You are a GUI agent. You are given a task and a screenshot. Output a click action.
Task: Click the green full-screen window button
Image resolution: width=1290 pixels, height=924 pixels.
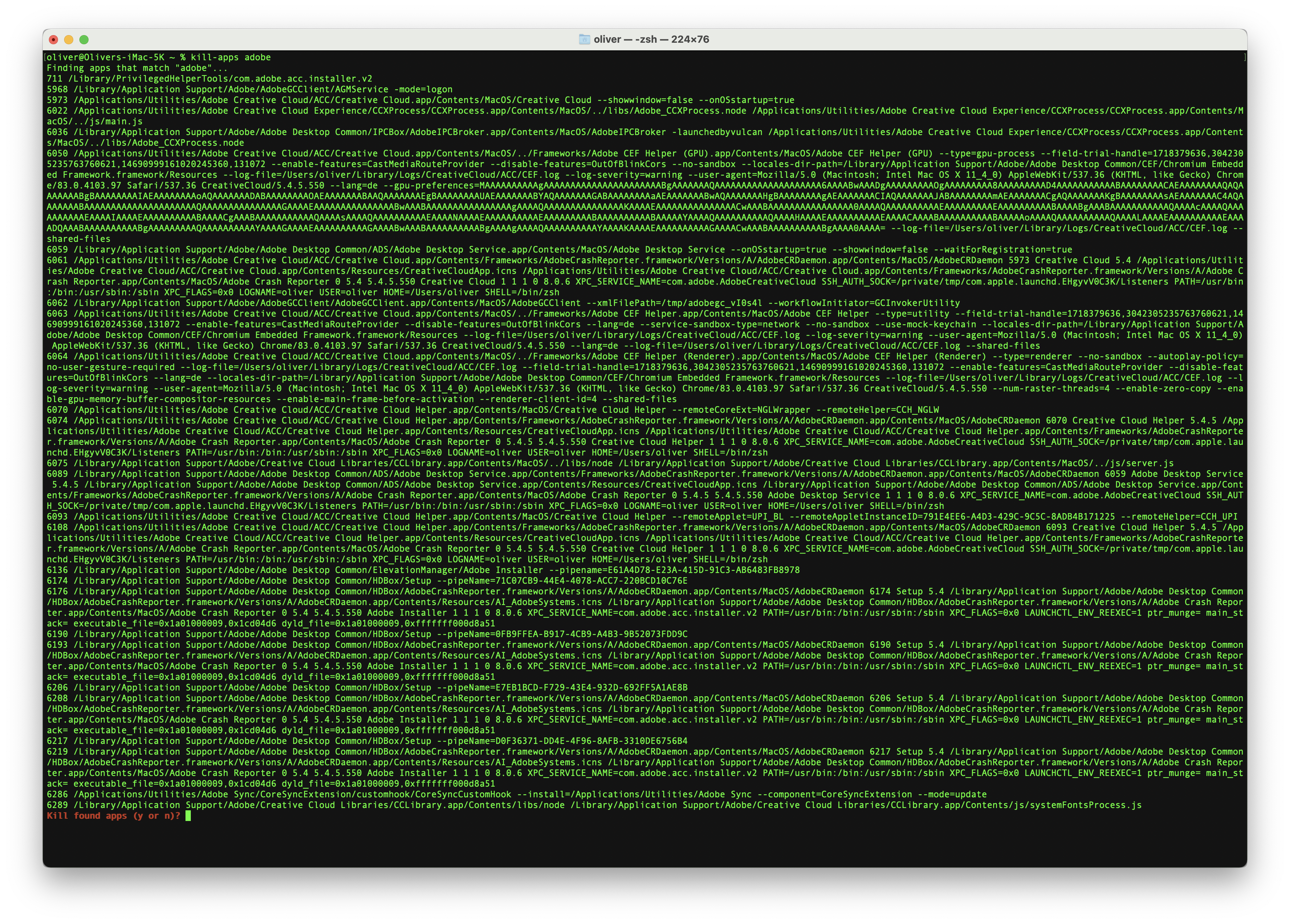[x=84, y=39]
